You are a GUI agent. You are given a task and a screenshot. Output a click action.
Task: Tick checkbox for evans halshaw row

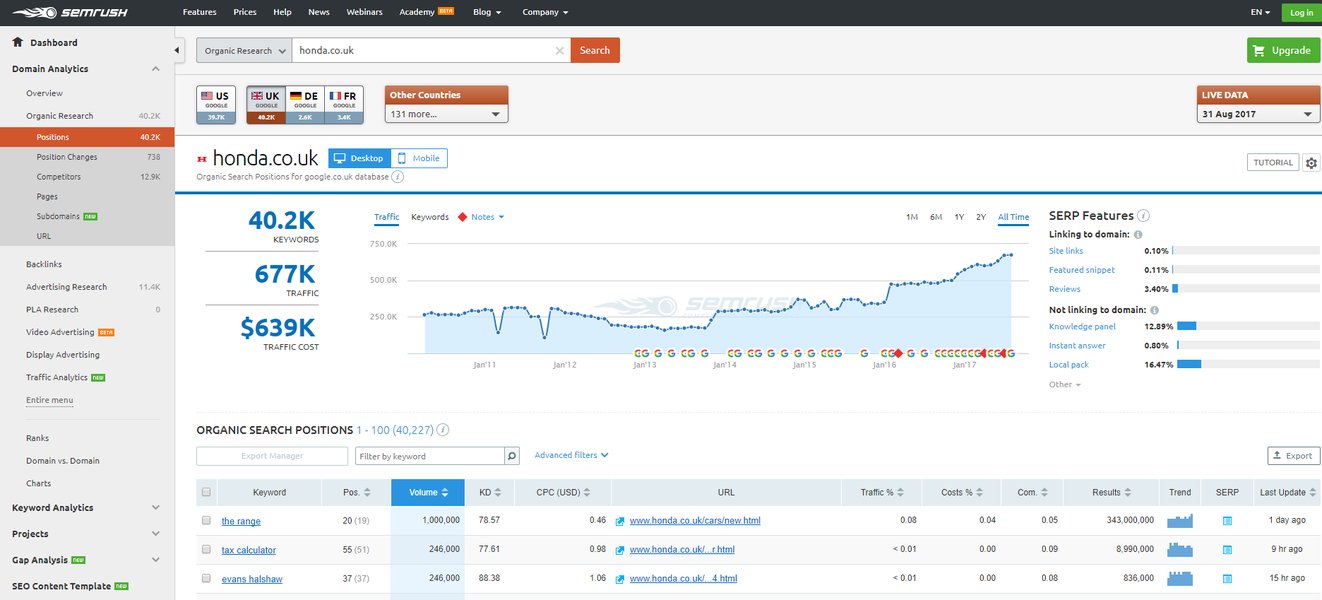coord(206,578)
